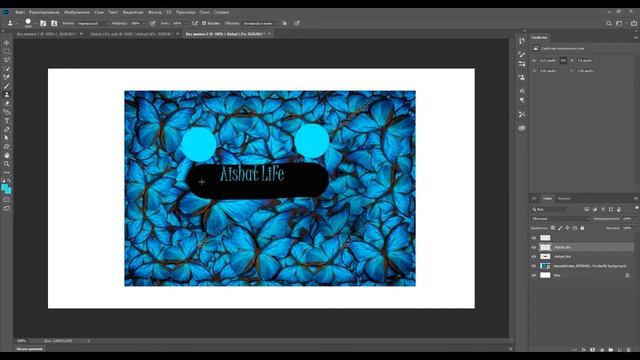Select the Brush tool
640x360 pixels.
(7, 86)
